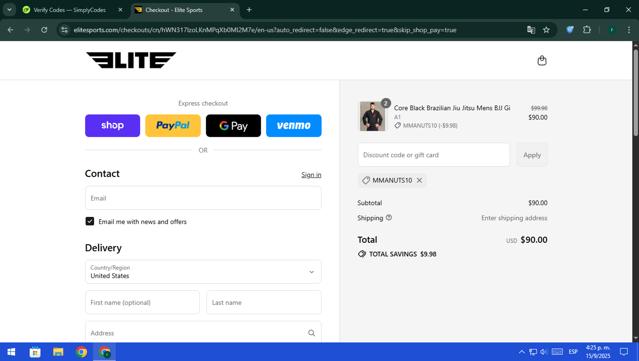Open the first Chrome taskbar icon

point(82,352)
